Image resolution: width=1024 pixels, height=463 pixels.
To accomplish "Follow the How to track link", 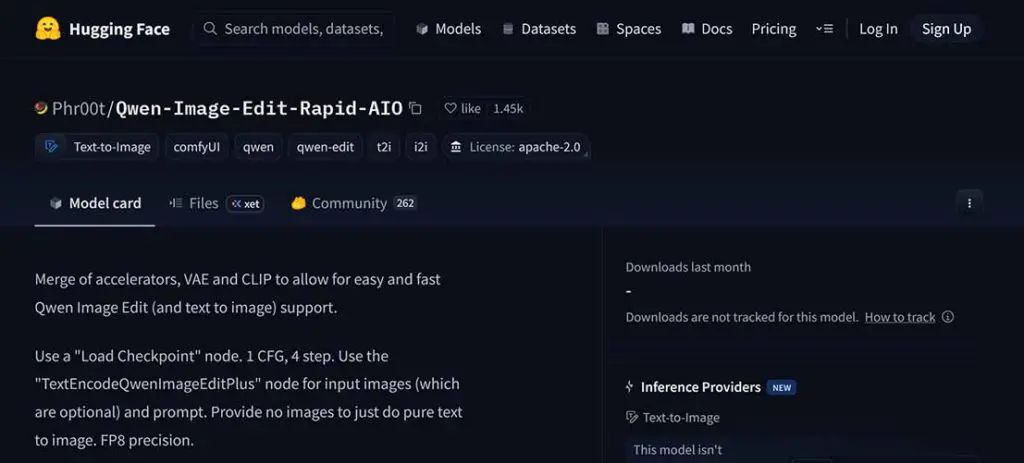I will 900,317.
